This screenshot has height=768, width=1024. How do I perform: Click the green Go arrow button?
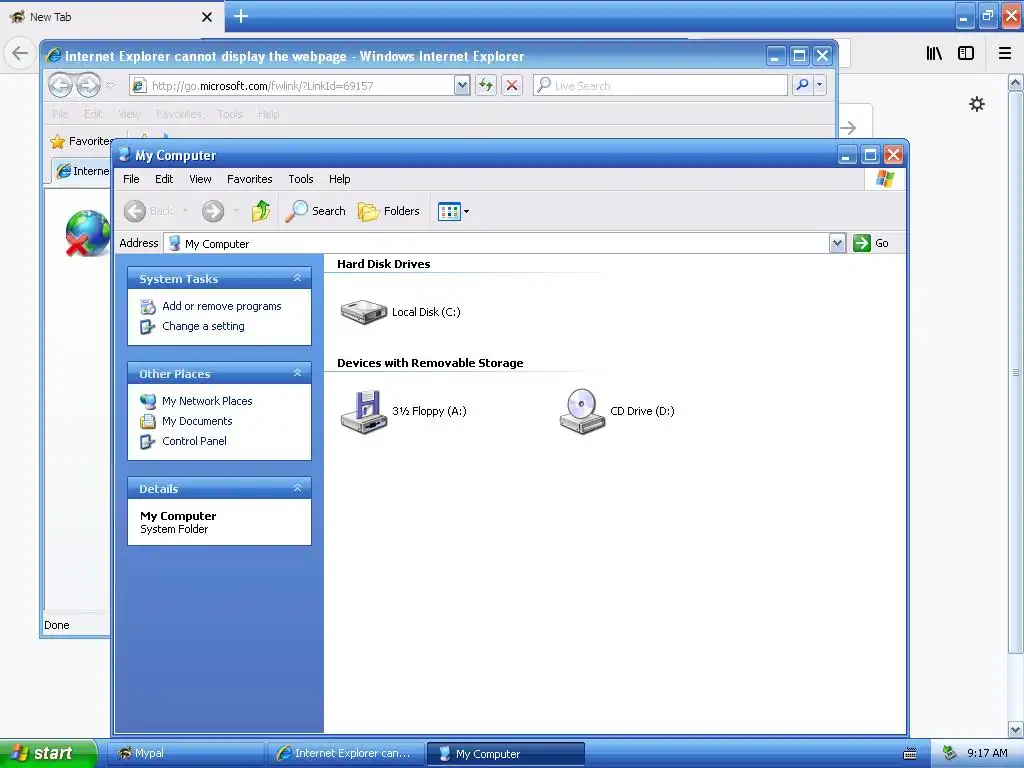click(x=862, y=243)
